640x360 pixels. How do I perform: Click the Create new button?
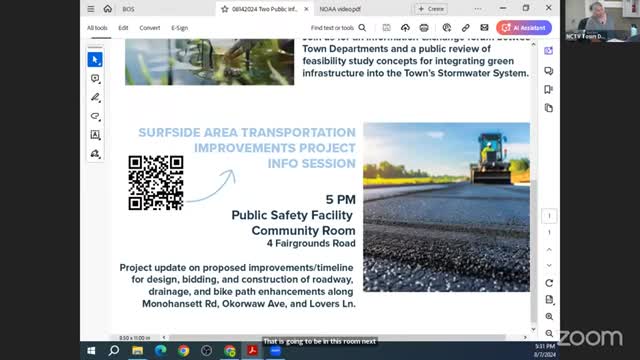431,9
